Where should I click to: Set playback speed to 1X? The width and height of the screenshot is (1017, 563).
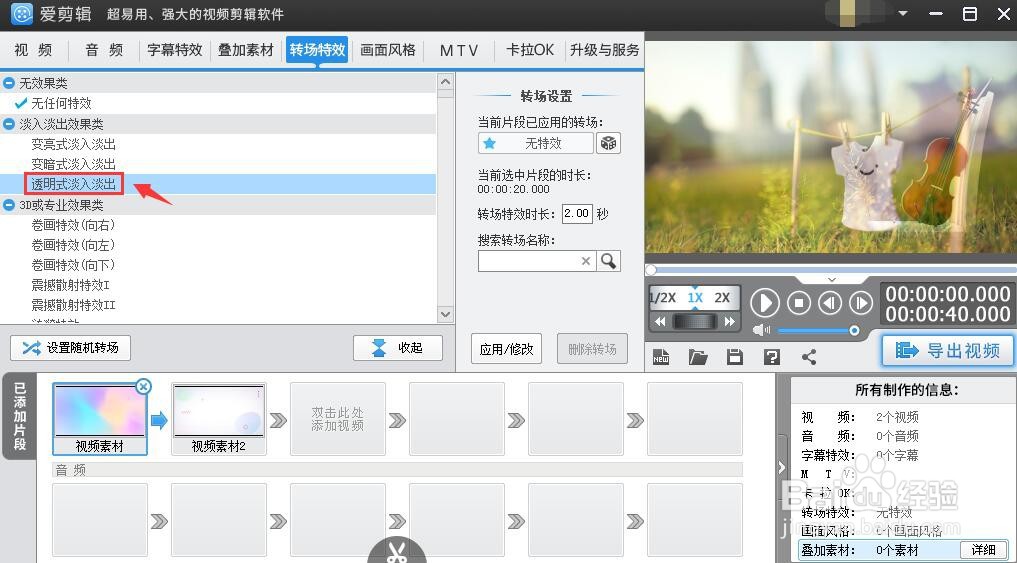pyautogui.click(x=695, y=298)
